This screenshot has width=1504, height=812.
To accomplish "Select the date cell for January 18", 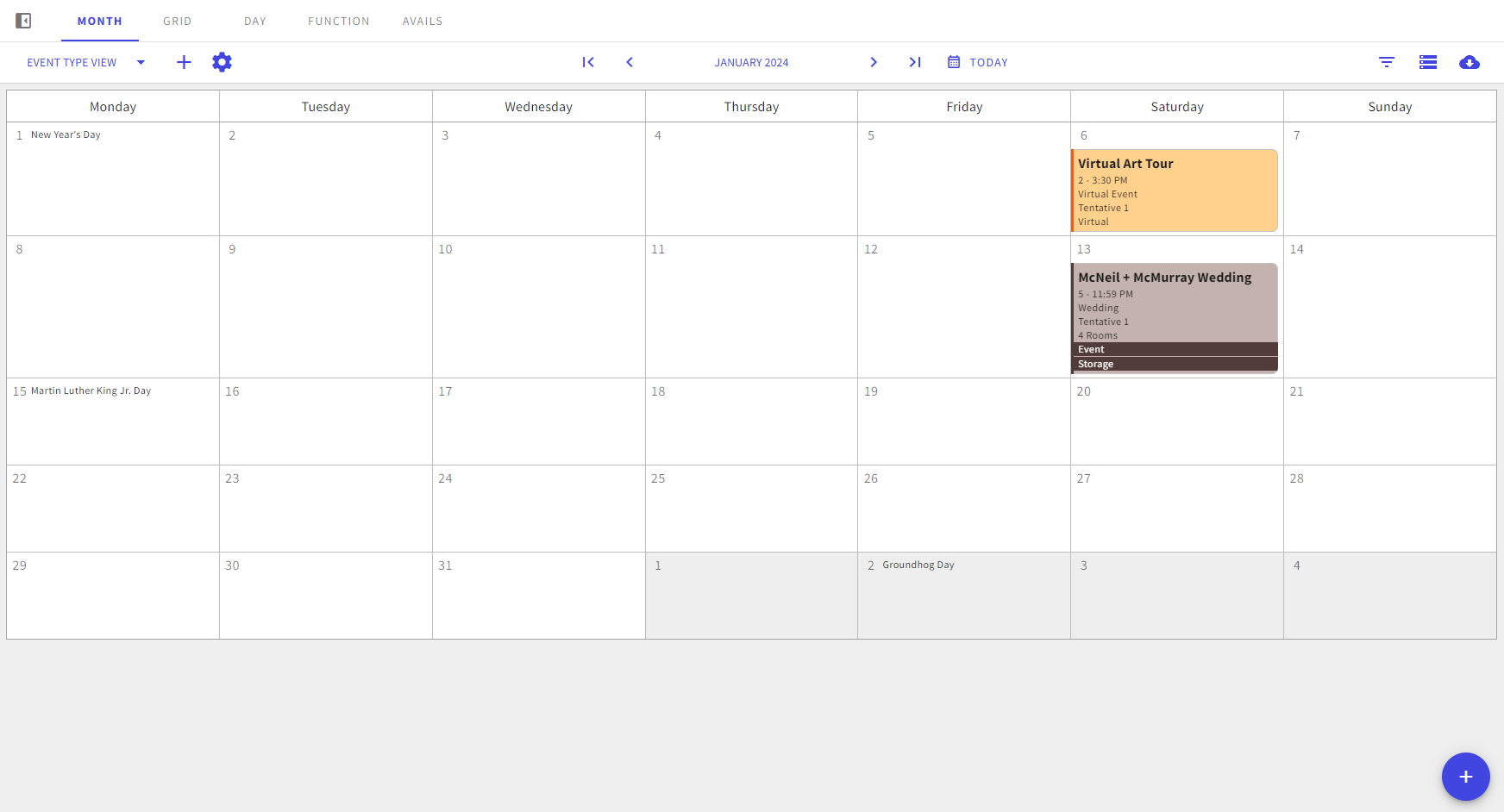I will pyautogui.click(x=751, y=422).
